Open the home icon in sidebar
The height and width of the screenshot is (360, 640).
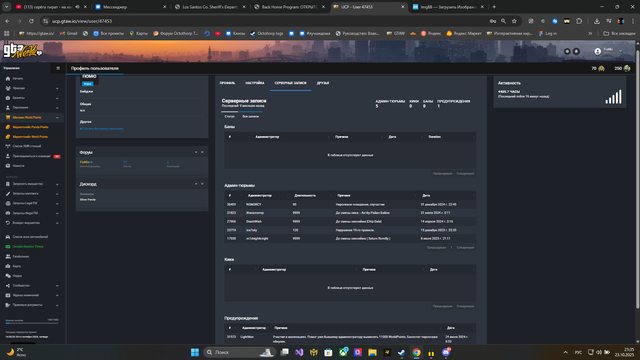point(8,78)
